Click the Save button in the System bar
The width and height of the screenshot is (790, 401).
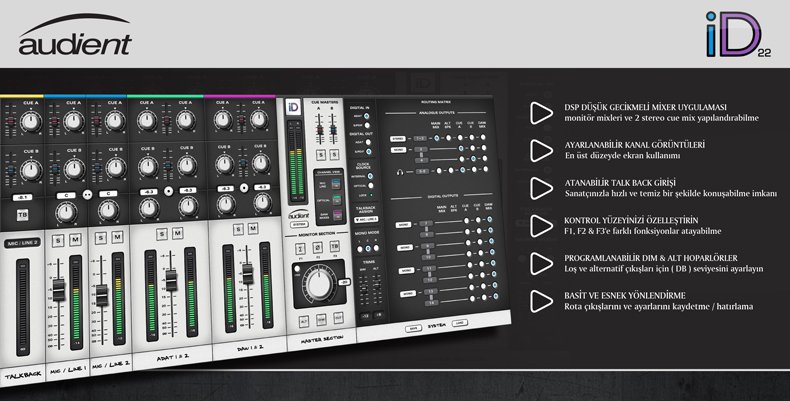click(414, 327)
